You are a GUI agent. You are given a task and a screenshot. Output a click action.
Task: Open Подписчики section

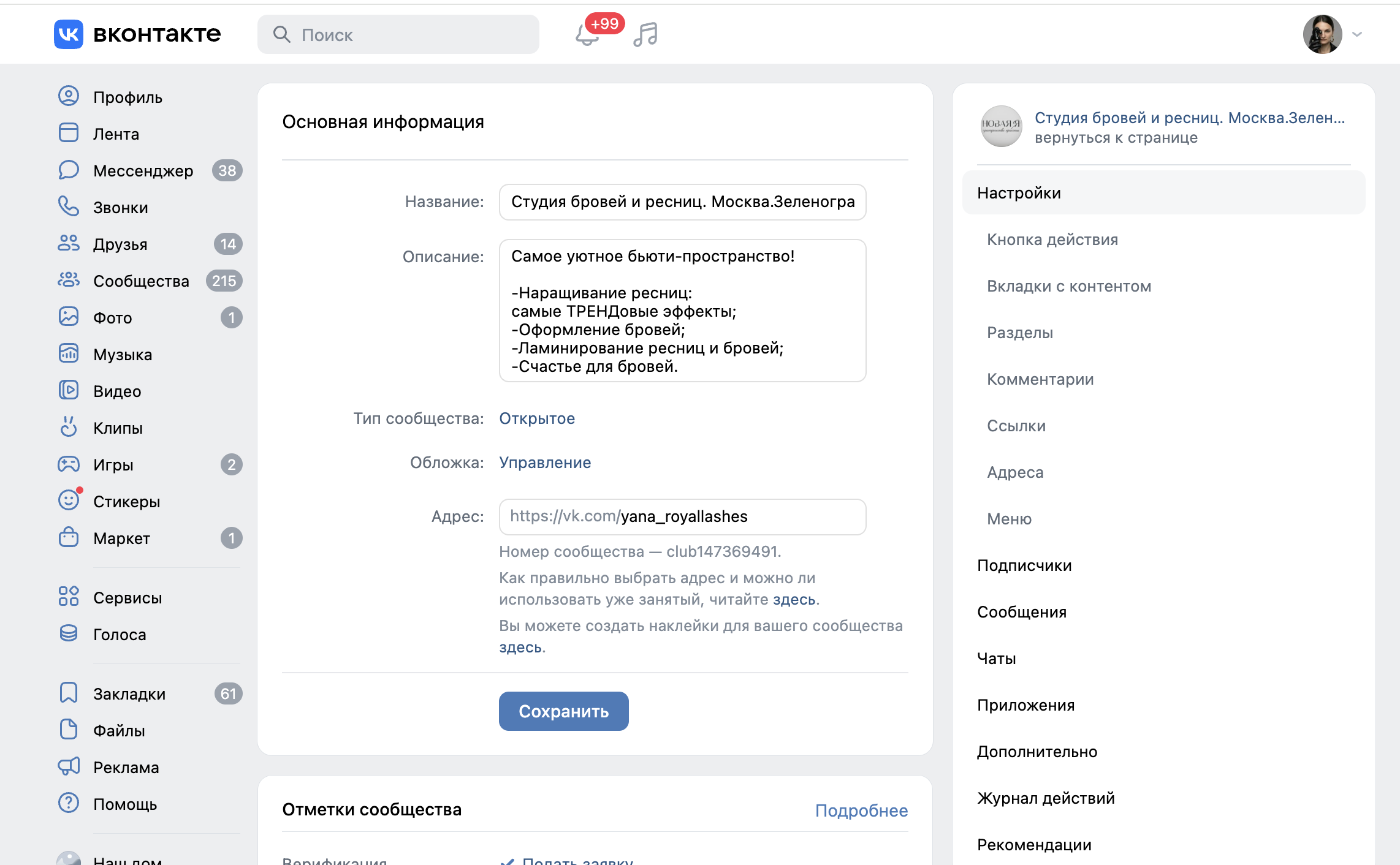coord(1024,565)
